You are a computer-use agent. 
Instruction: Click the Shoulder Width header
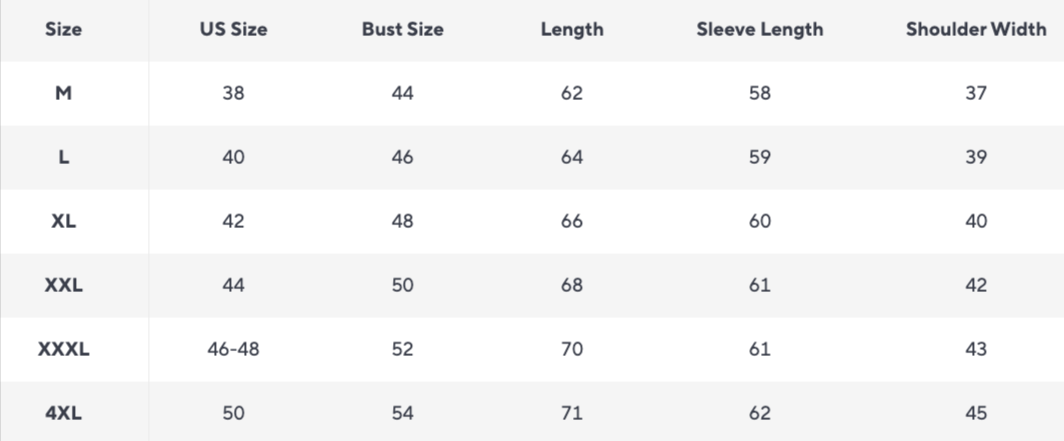click(x=976, y=30)
